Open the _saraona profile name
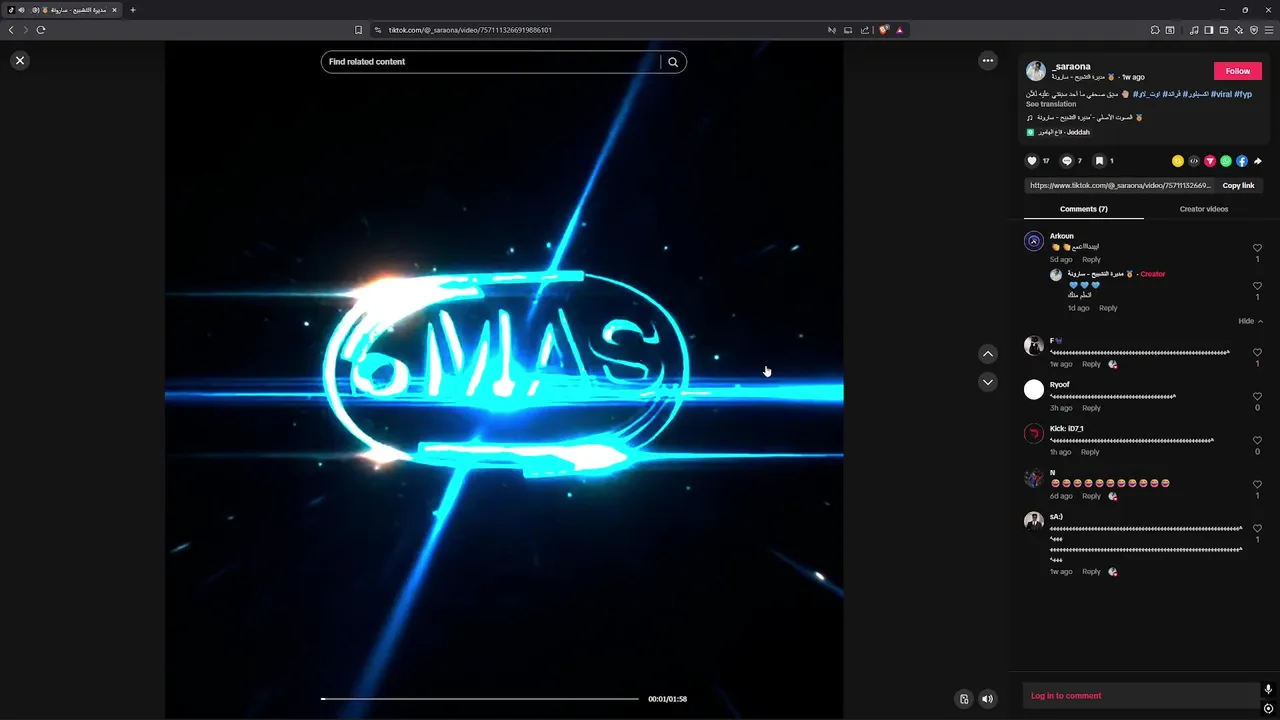The width and height of the screenshot is (1280, 720). [1071, 66]
